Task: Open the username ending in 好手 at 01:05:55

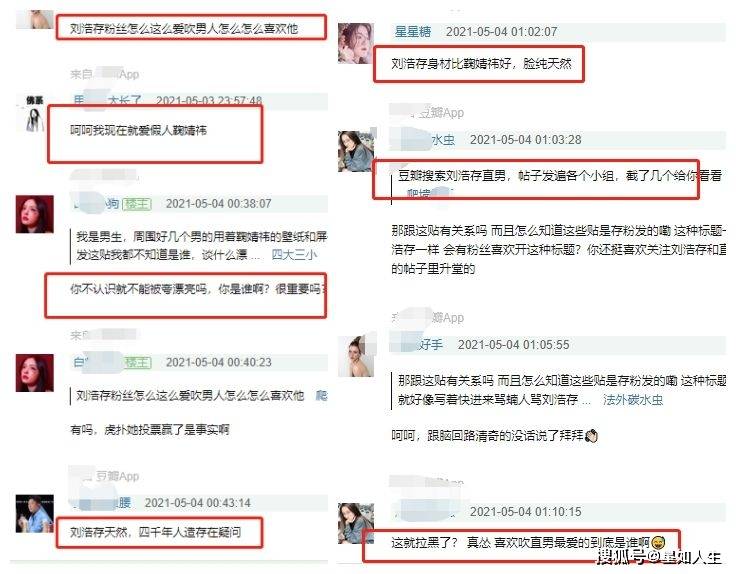Action: pos(430,344)
